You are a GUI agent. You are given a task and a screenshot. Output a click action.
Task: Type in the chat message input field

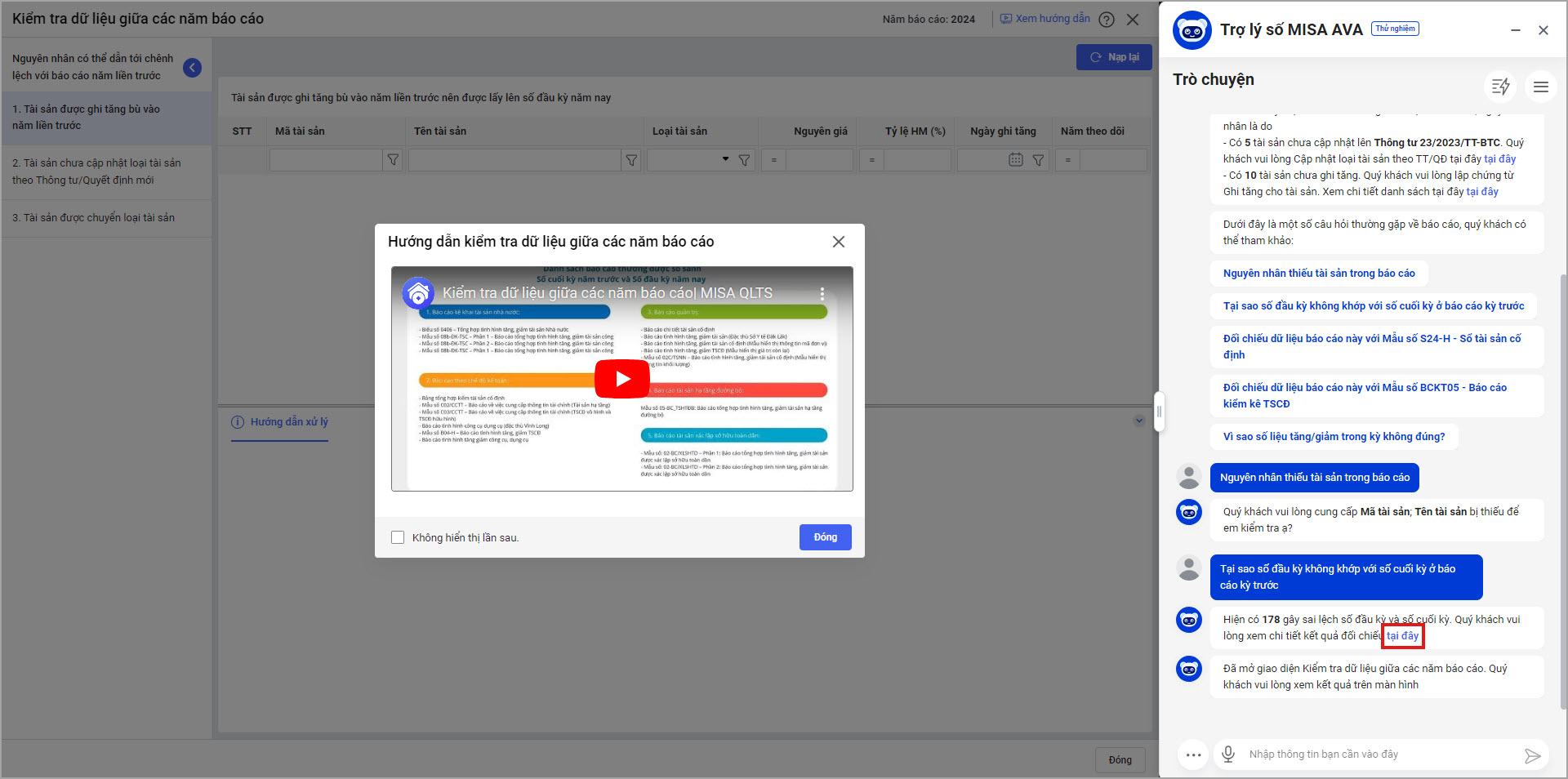1380,755
